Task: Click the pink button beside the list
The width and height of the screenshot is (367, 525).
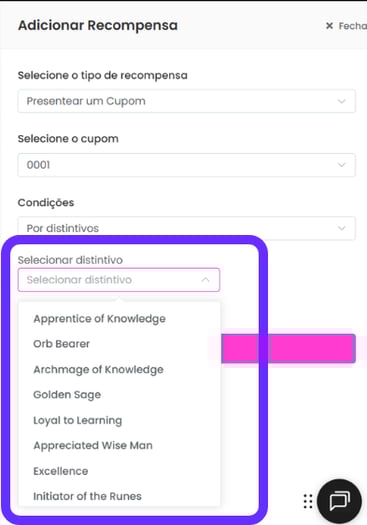Action: [x=288, y=349]
